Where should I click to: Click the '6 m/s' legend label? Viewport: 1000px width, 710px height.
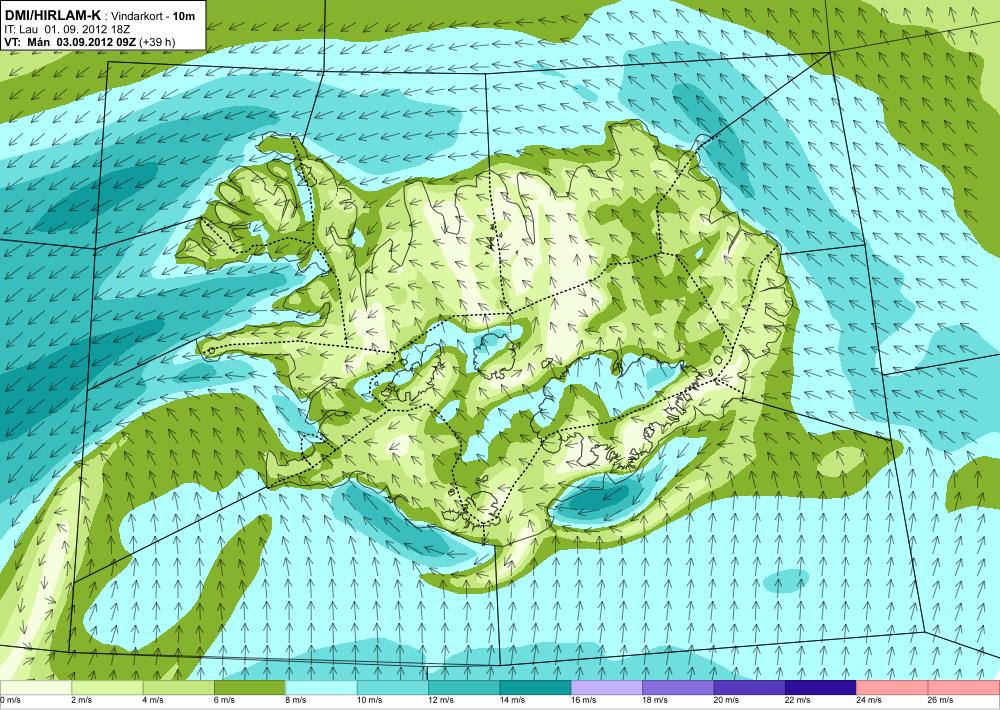[224, 700]
